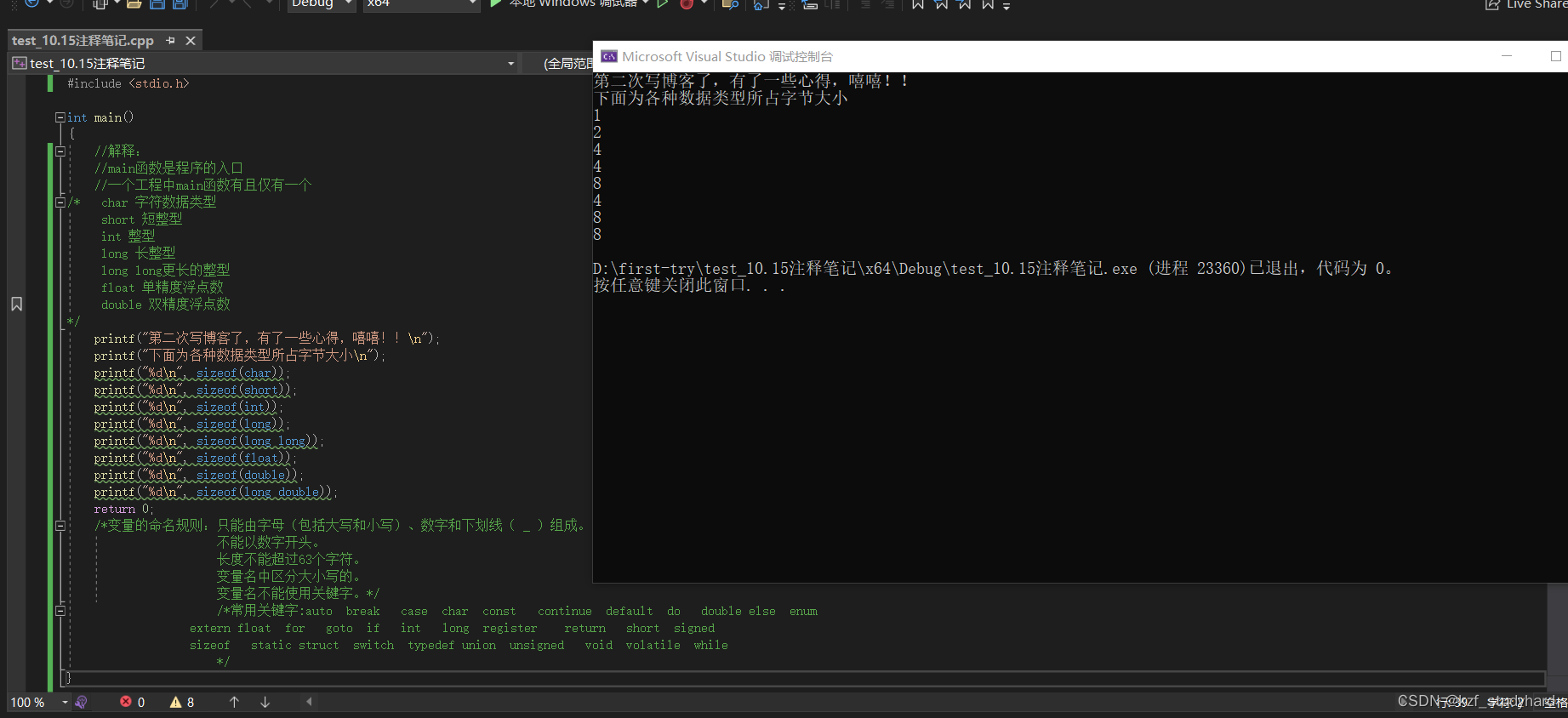The height and width of the screenshot is (718, 1568).
Task: Pin the test_10.15注释笔记.cpp tab
Action: [170, 40]
